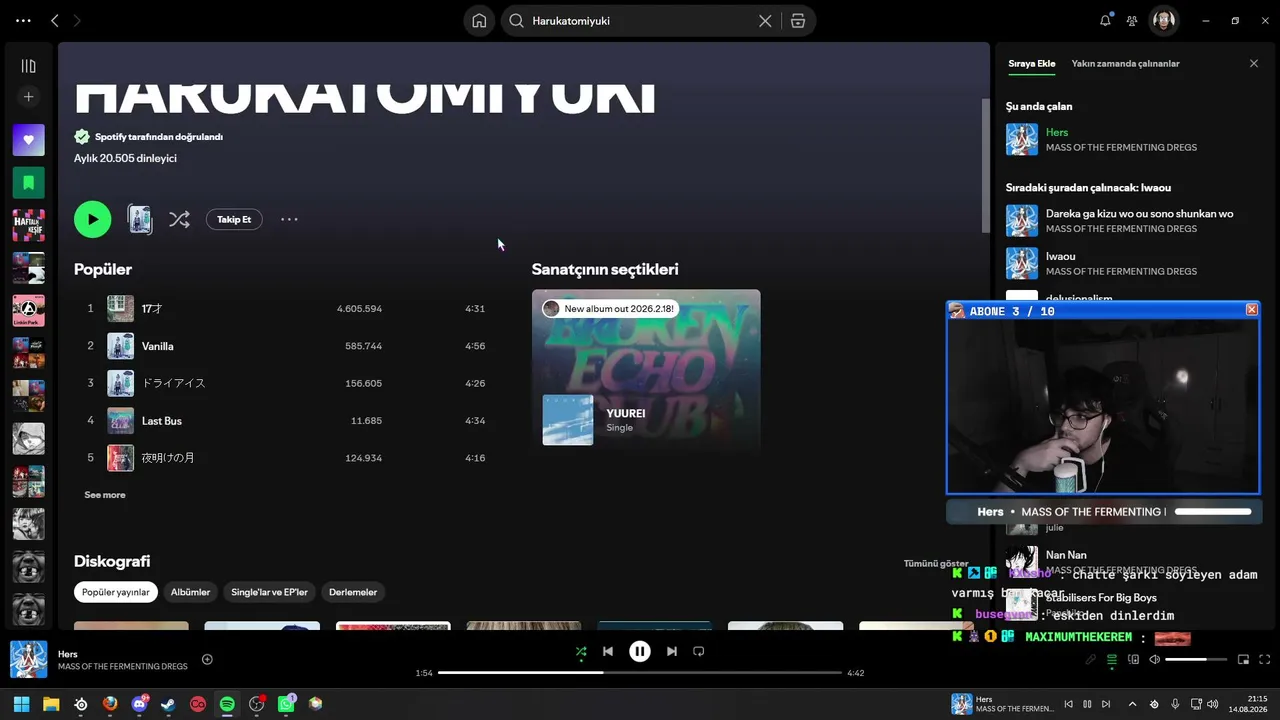This screenshot has height=720, width=1280.
Task: Select Dareka ga kizu wo ou sono shunkan wo
Action: pos(1130,221)
